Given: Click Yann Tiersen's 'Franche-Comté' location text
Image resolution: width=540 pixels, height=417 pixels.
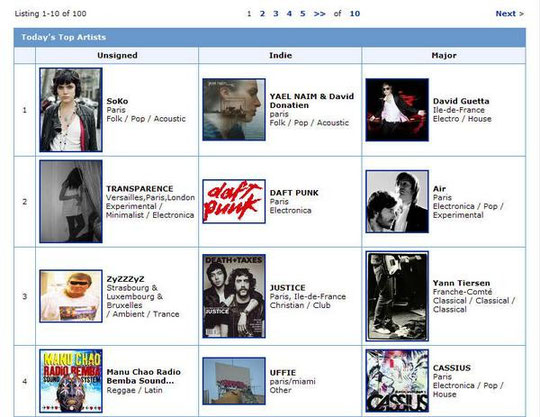Looking at the screenshot, I should pyautogui.click(x=462, y=292).
